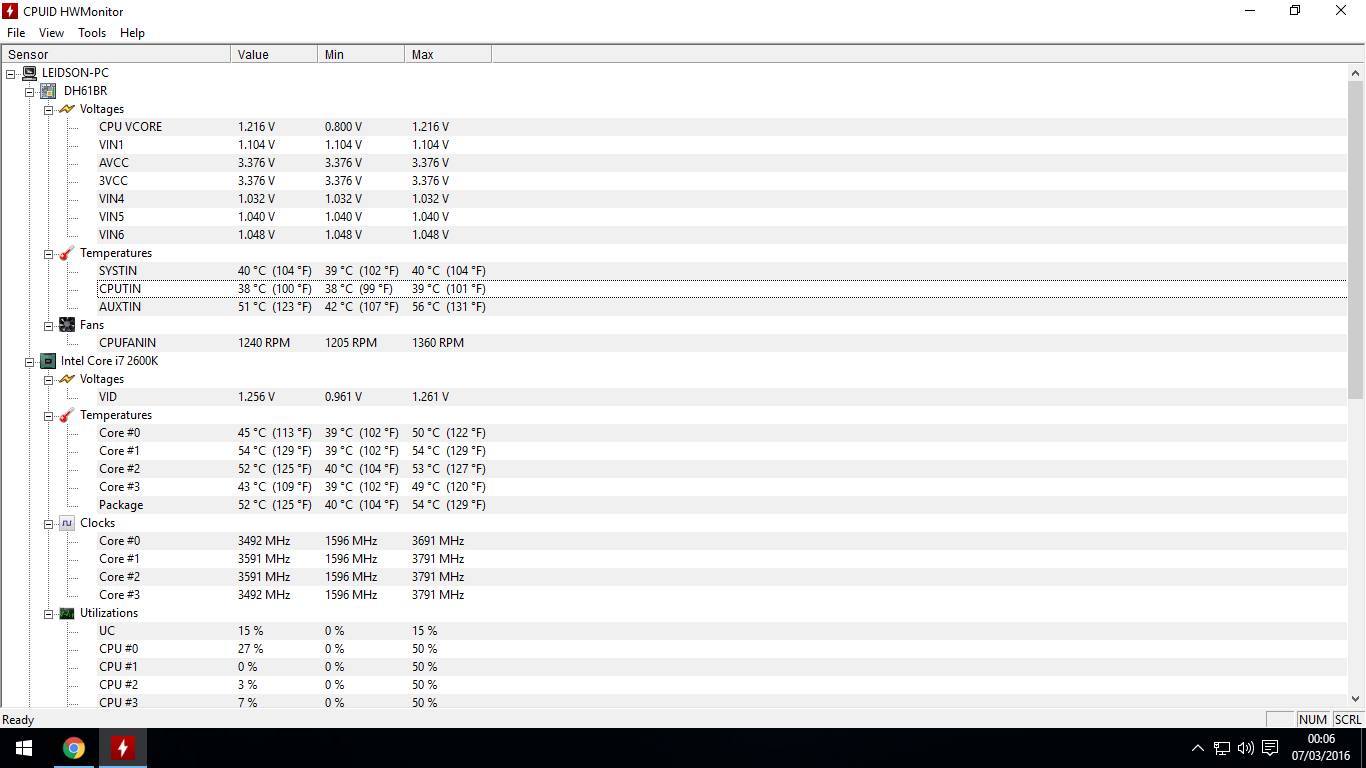Screen dimensions: 1366x768
Task: Click the CPU VCORE value 1.216 V
Action: pos(256,127)
